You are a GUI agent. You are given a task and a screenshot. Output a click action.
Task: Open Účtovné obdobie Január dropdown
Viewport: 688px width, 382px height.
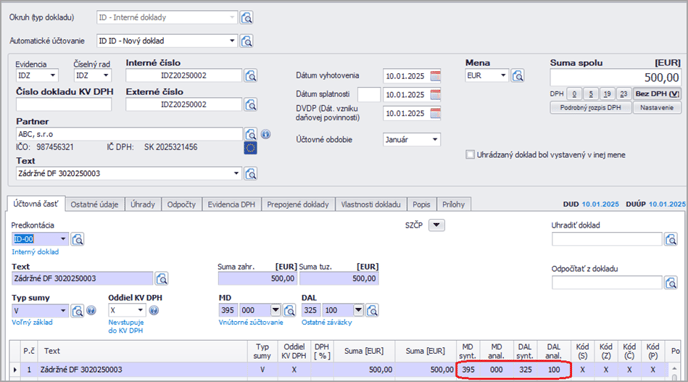[435, 139]
